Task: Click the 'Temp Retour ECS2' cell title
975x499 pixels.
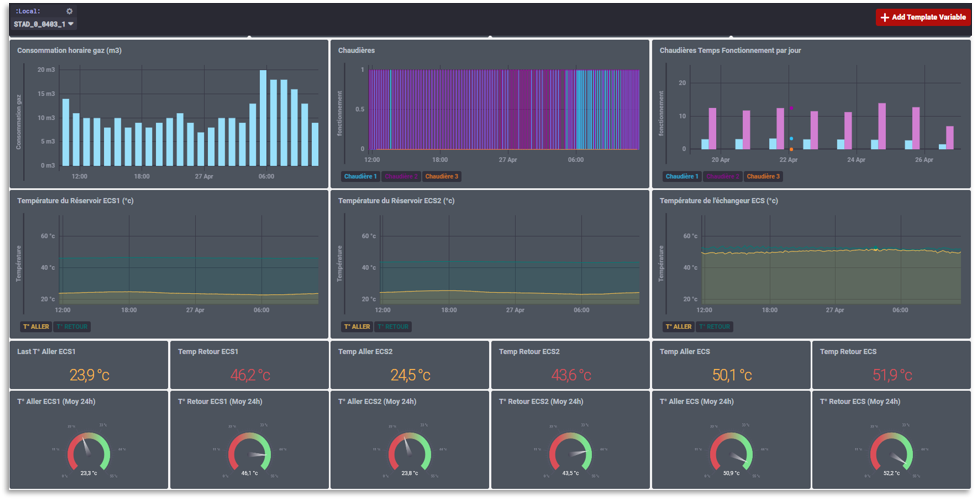Action: tap(529, 352)
